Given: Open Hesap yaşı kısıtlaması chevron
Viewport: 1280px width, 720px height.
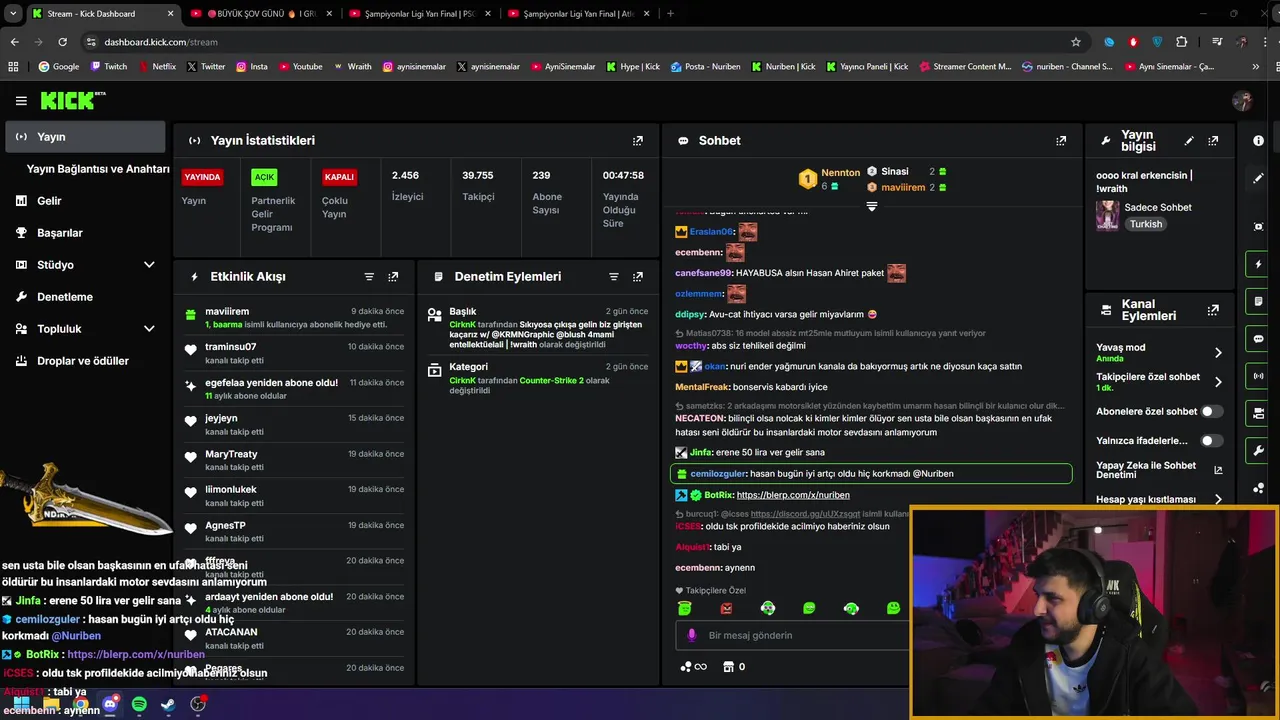Looking at the screenshot, I should pos(1218,499).
